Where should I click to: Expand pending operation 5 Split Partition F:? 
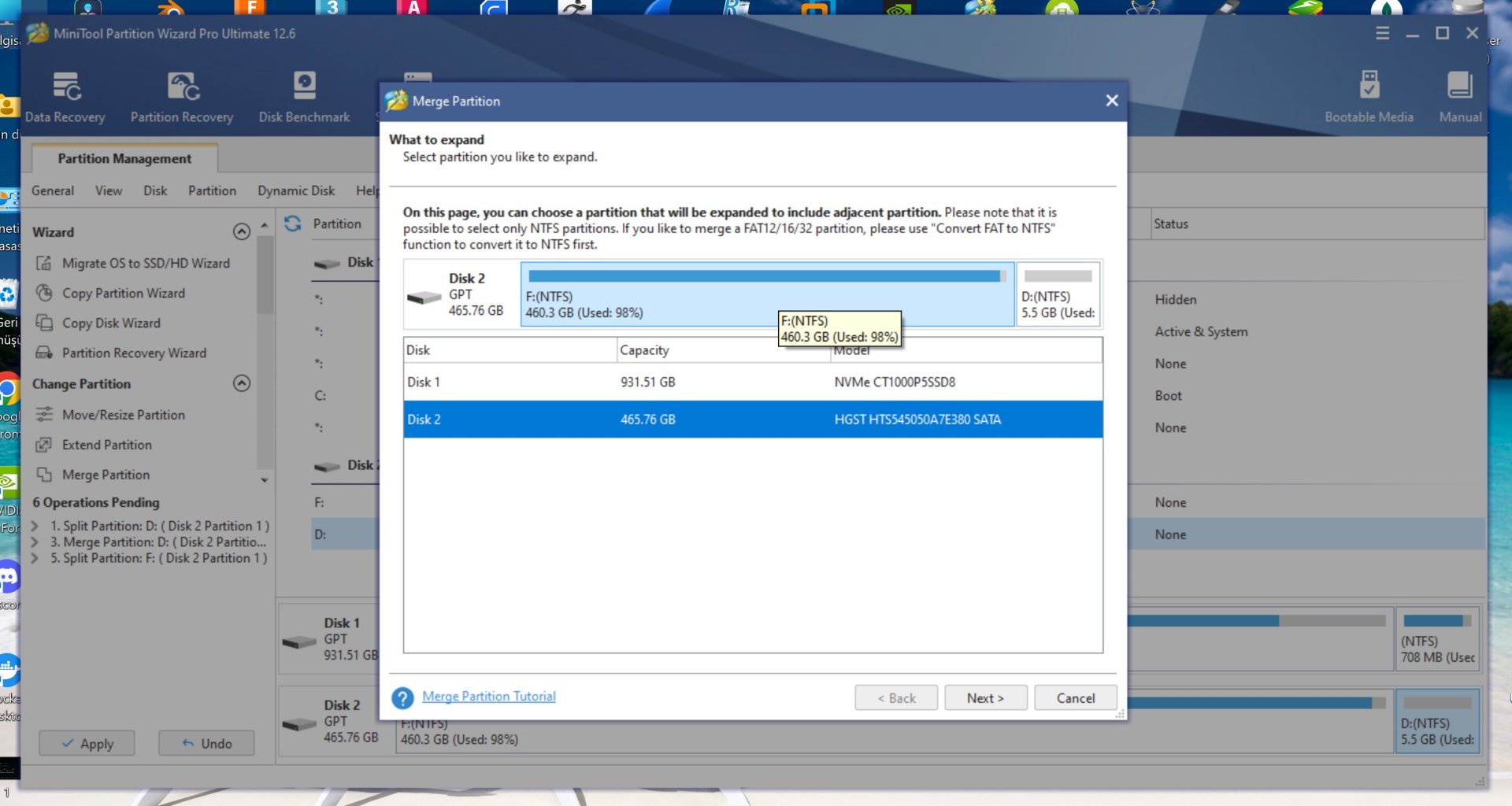point(35,558)
